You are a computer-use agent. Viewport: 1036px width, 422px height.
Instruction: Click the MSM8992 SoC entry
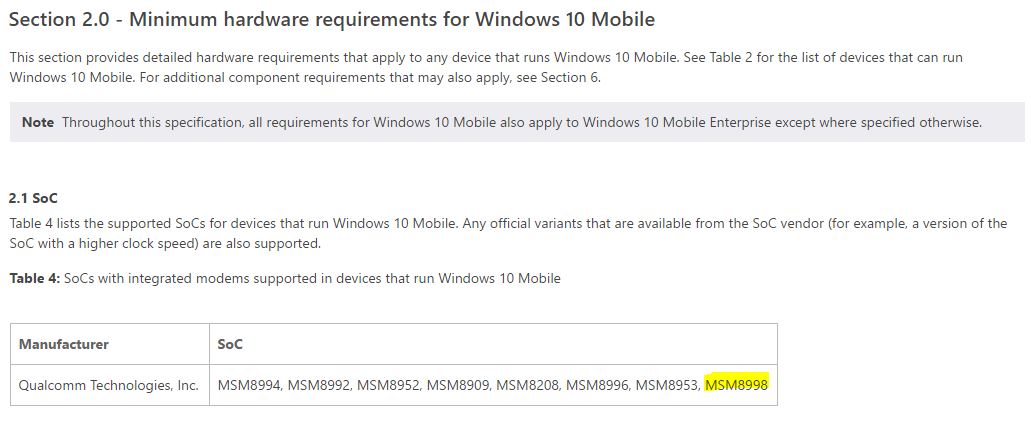tap(318, 385)
